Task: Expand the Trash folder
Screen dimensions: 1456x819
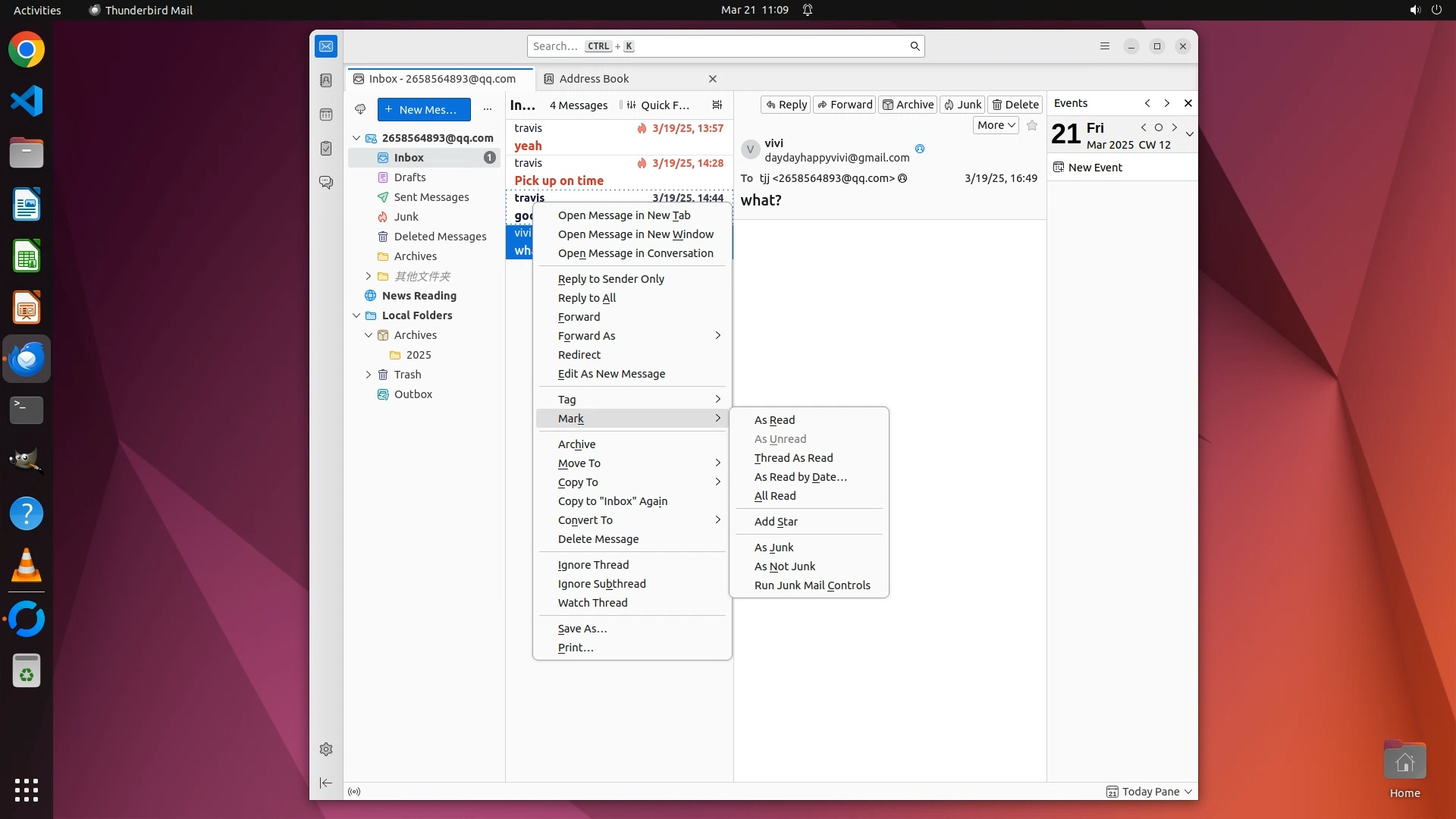Action: [369, 375]
